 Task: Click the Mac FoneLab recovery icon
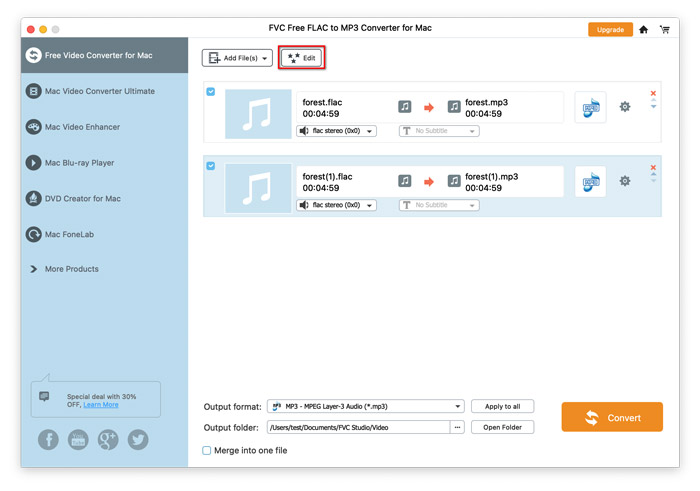[33, 234]
